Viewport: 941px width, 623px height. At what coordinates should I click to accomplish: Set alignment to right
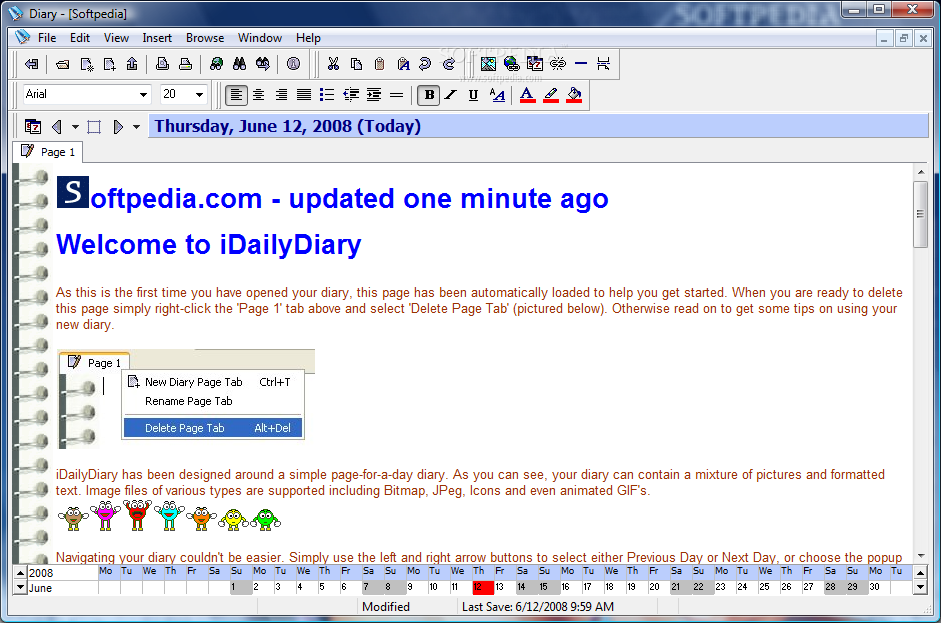click(281, 95)
